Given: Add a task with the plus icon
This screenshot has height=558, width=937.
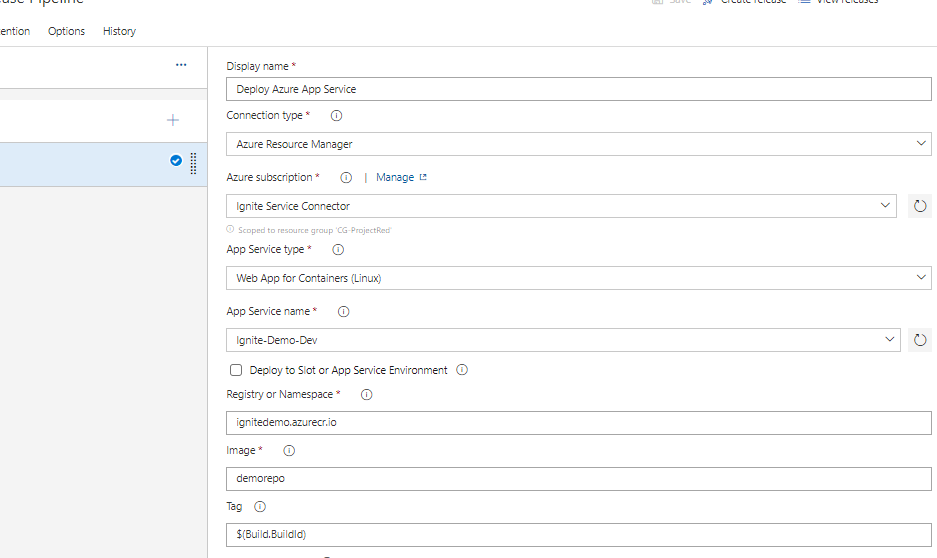Looking at the screenshot, I should coord(173,120).
